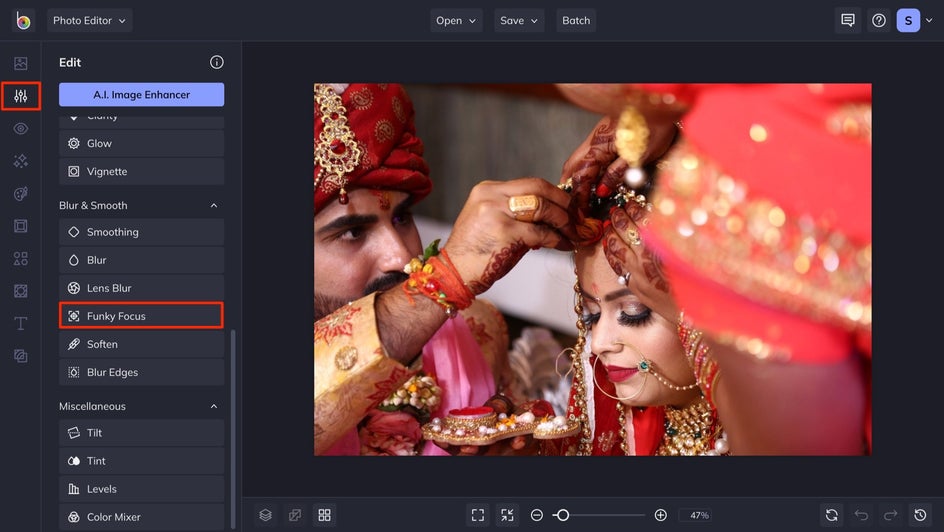Click the Batch button
944x532 pixels.
(x=576, y=20)
